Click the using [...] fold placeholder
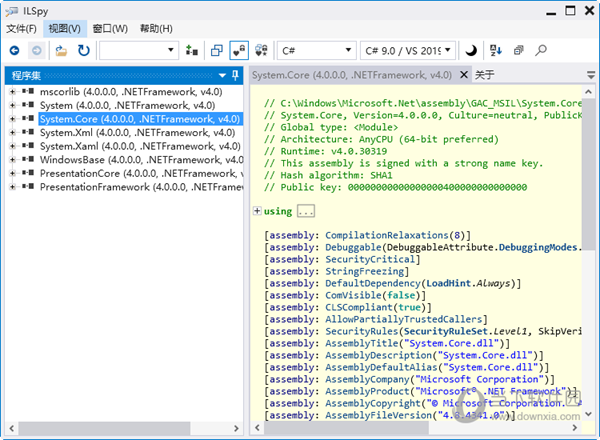600x440 pixels. coord(306,211)
